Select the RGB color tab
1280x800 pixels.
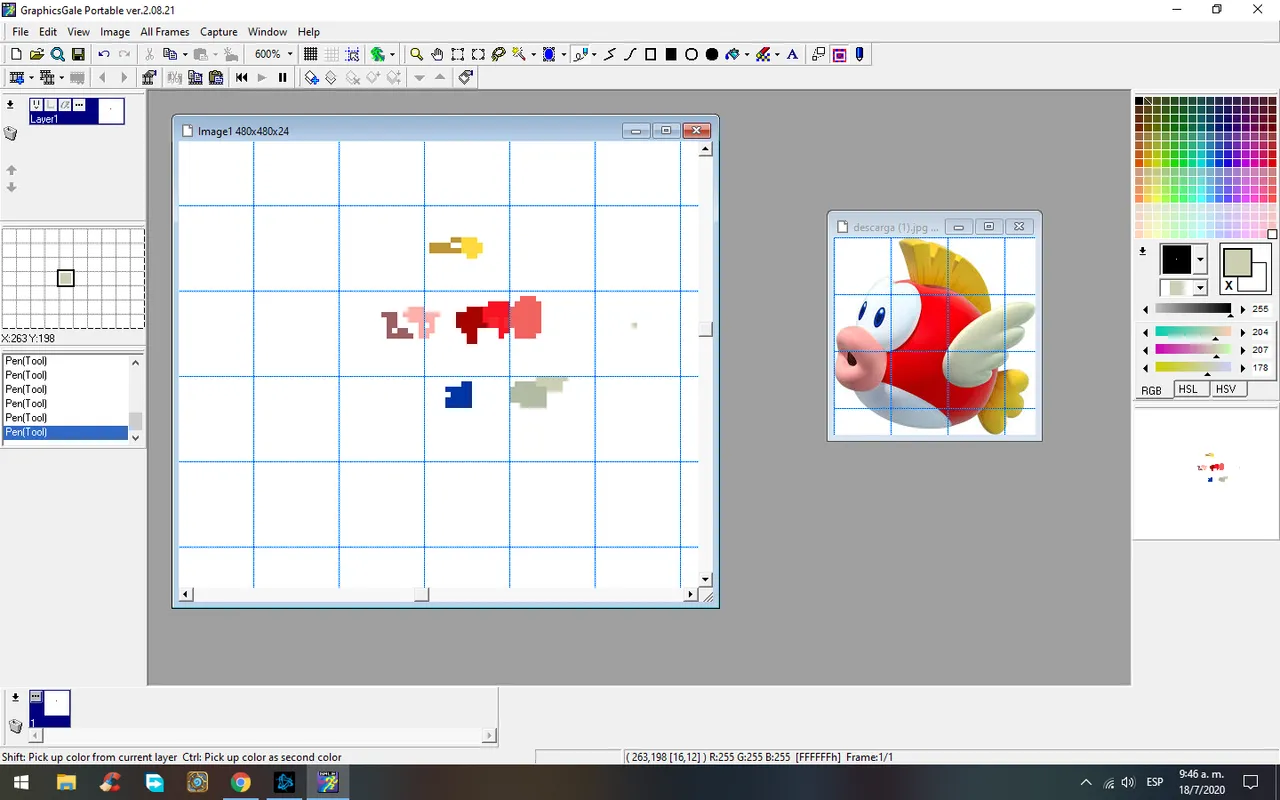(x=1152, y=390)
